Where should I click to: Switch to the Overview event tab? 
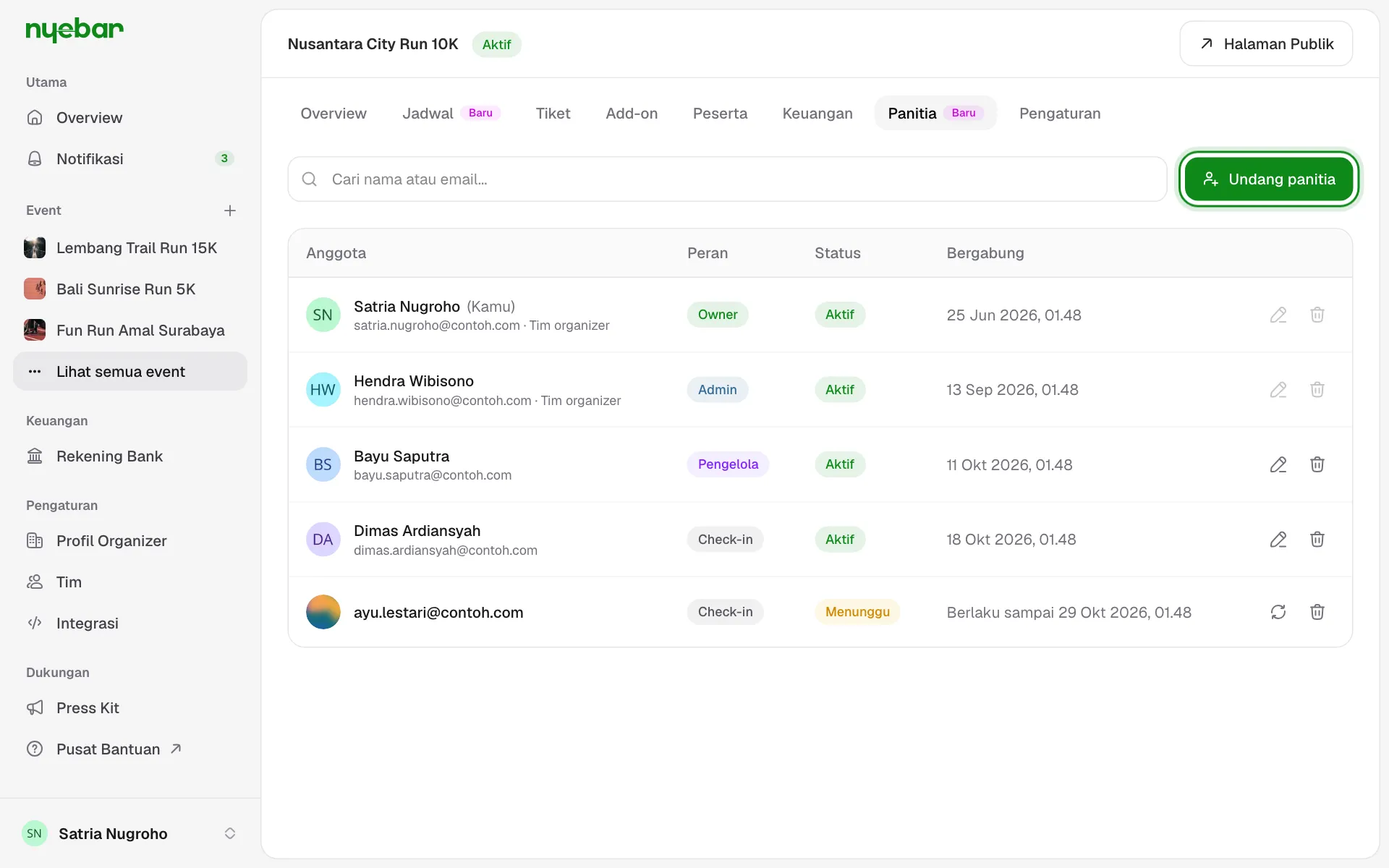tap(334, 114)
